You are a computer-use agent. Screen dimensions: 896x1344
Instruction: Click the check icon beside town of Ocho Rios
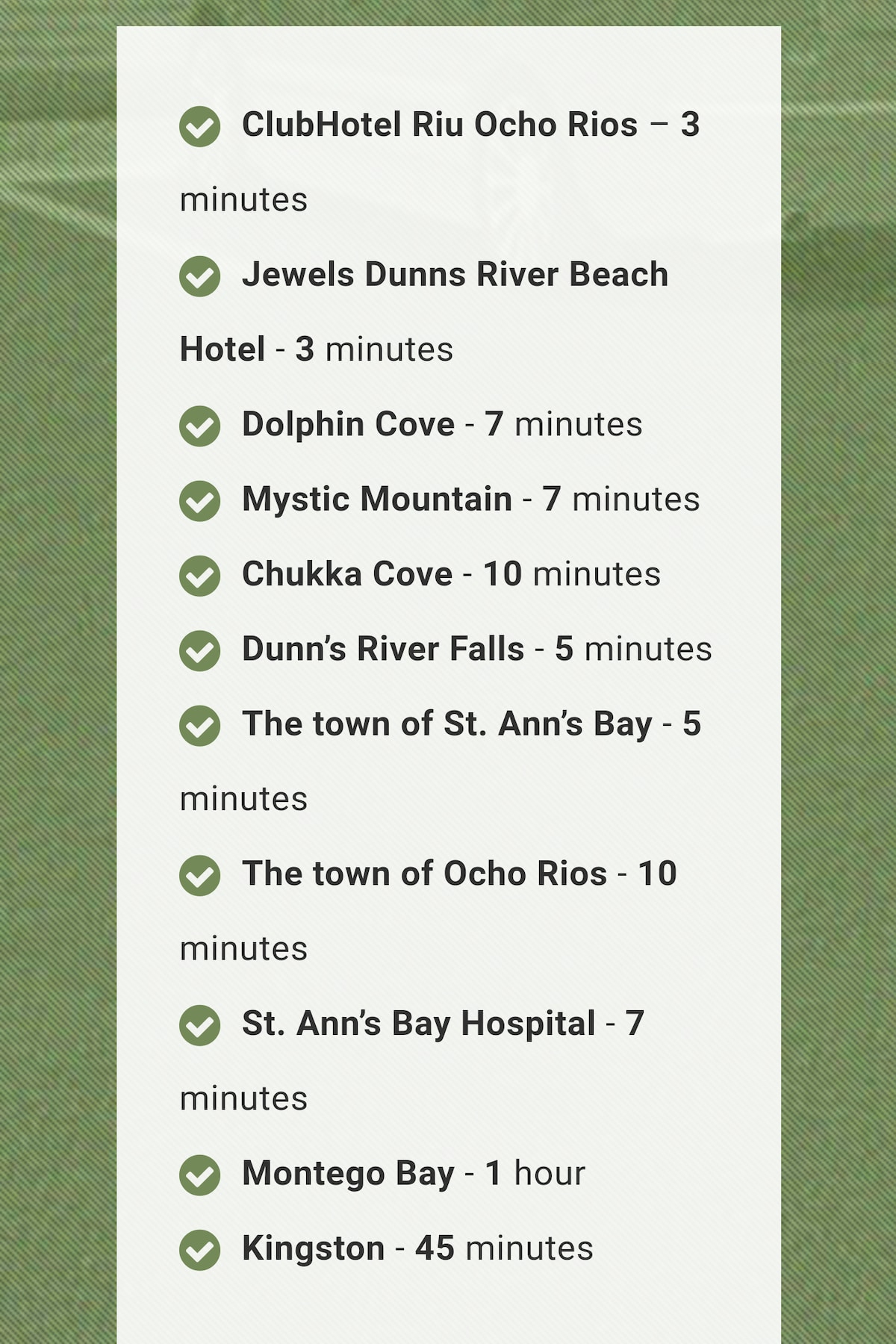(x=199, y=875)
